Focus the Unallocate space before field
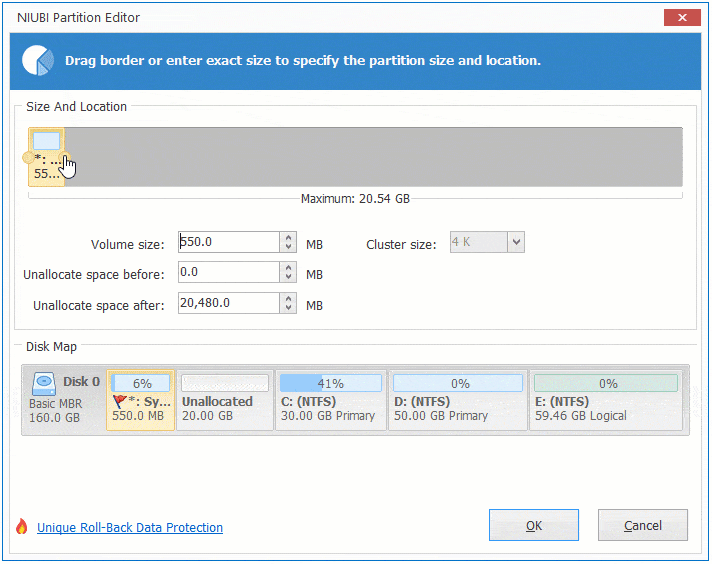The height and width of the screenshot is (564, 712). point(228,272)
